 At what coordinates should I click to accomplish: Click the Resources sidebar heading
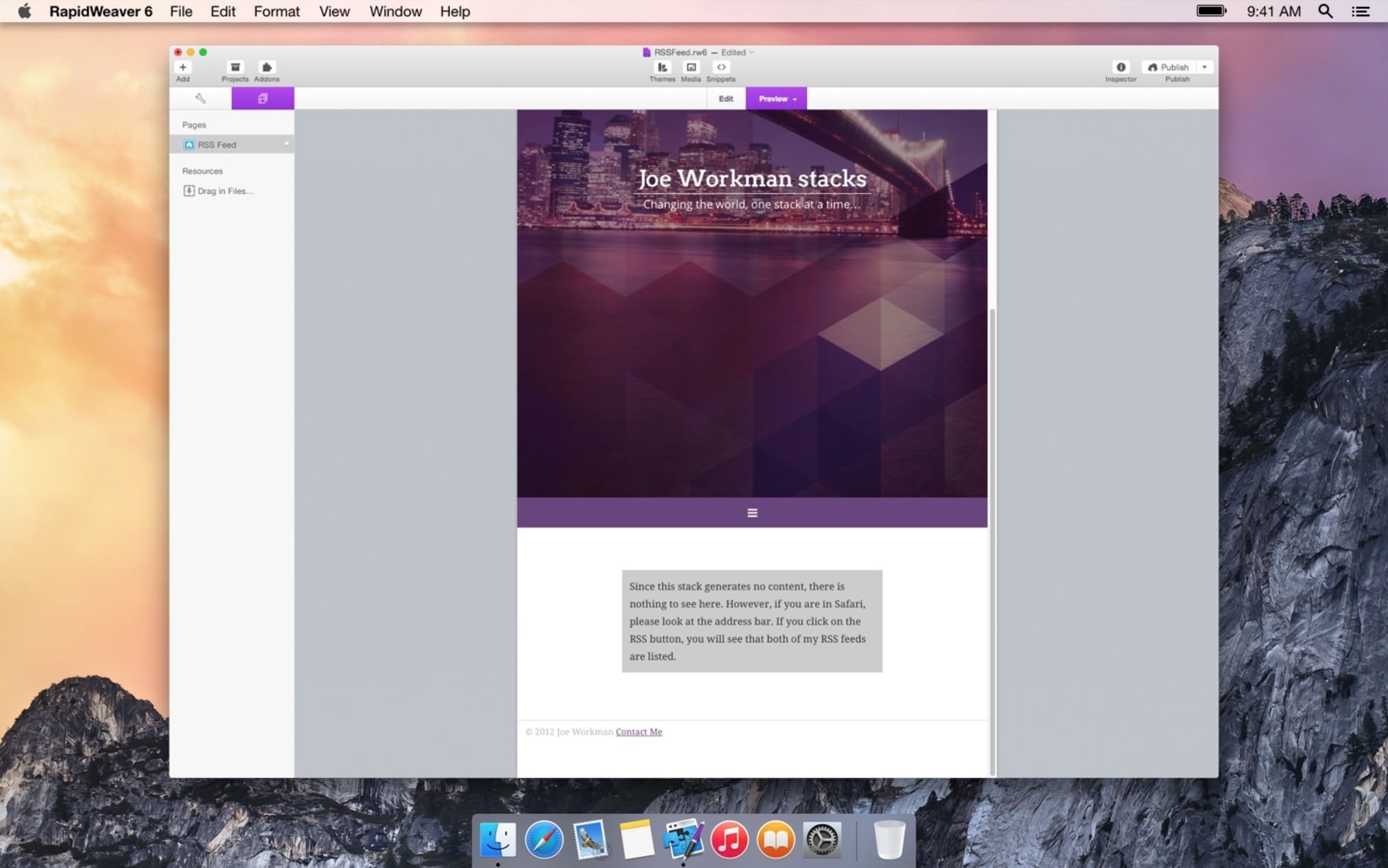(203, 171)
